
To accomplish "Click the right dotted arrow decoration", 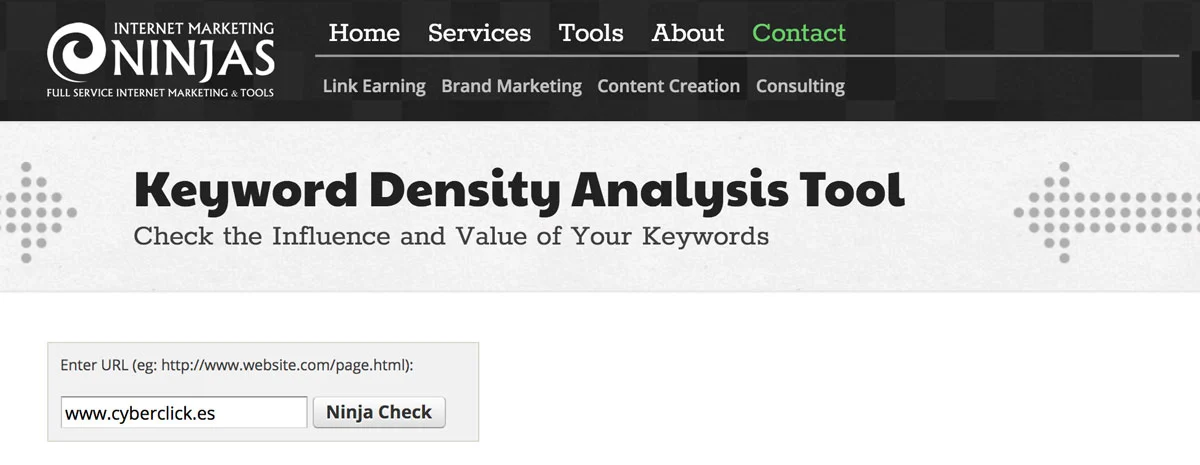I will [1107, 211].
